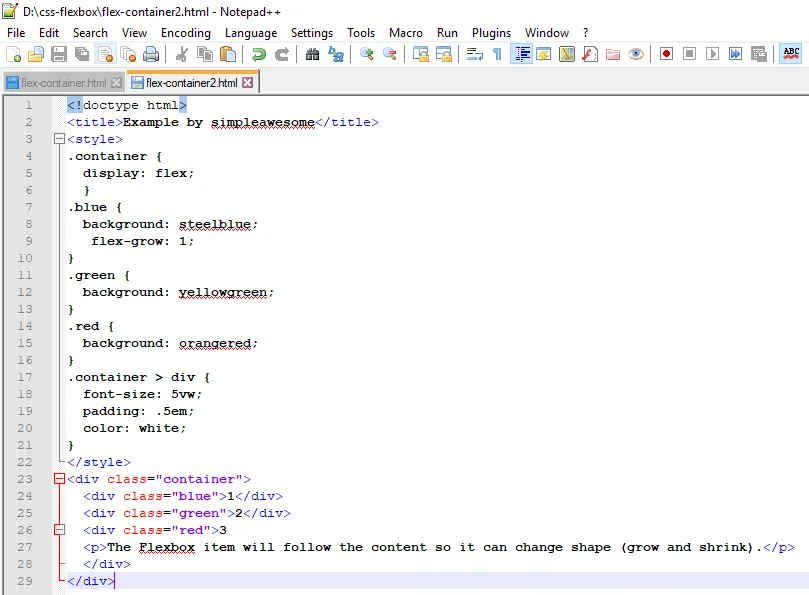Switch to the flex-container.html tab
Image resolution: width=809 pixels, height=595 pixels.
pyautogui.click(x=63, y=83)
